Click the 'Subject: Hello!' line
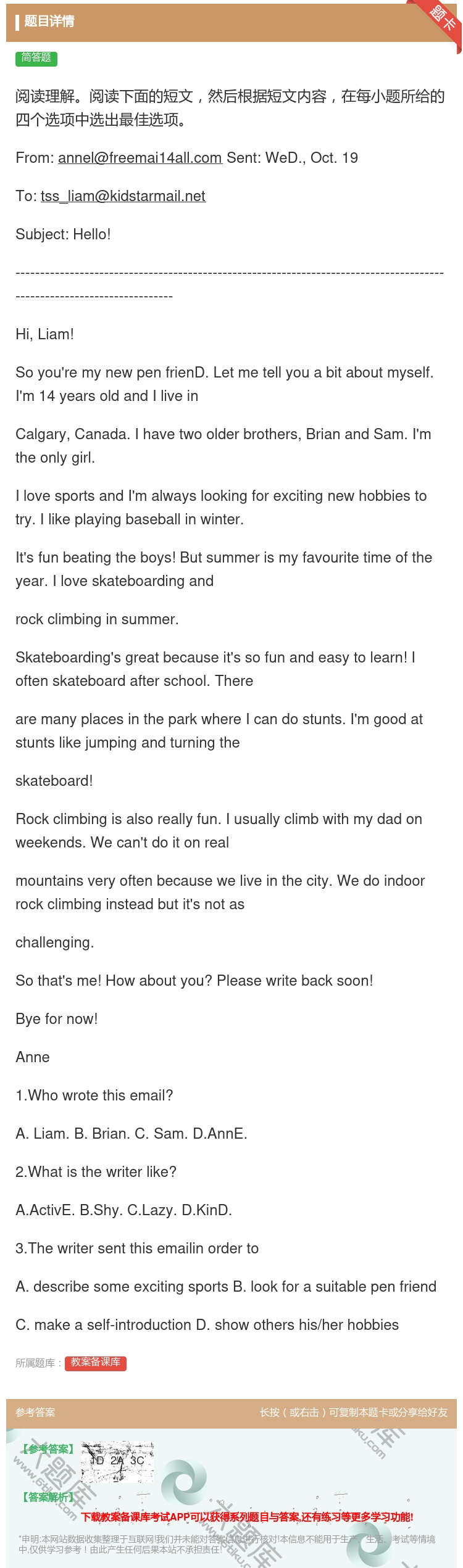This screenshot has width=463, height=1568. click(x=63, y=234)
